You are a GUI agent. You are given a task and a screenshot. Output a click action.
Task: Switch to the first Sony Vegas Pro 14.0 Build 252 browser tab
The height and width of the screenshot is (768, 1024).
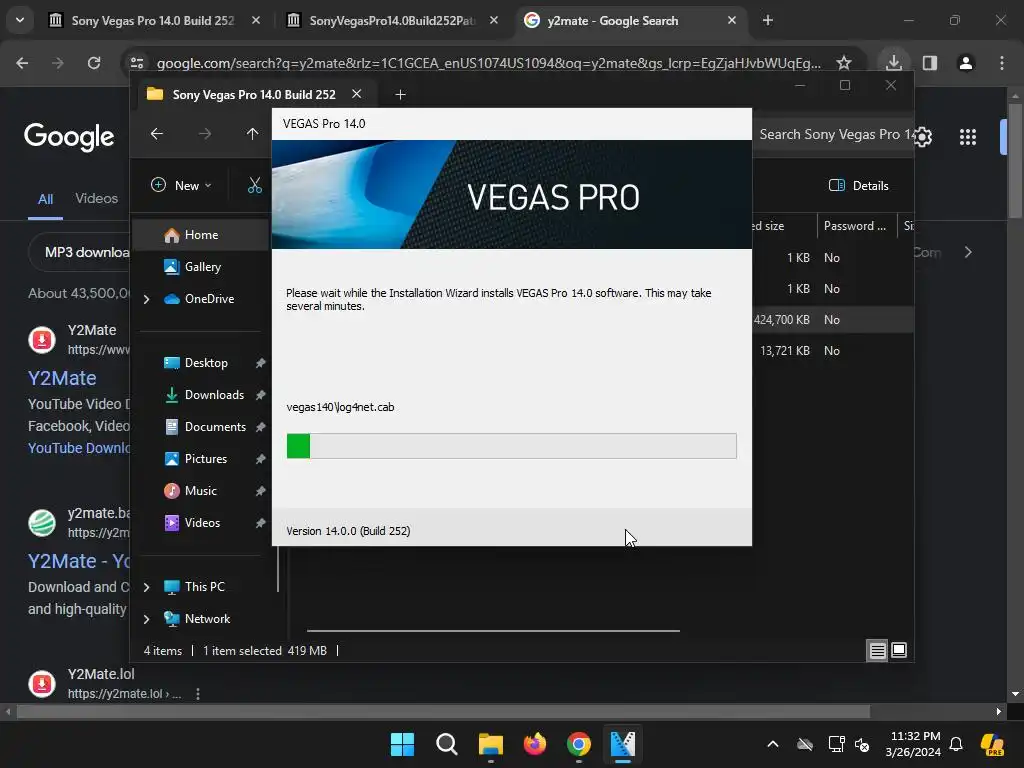[153, 21]
